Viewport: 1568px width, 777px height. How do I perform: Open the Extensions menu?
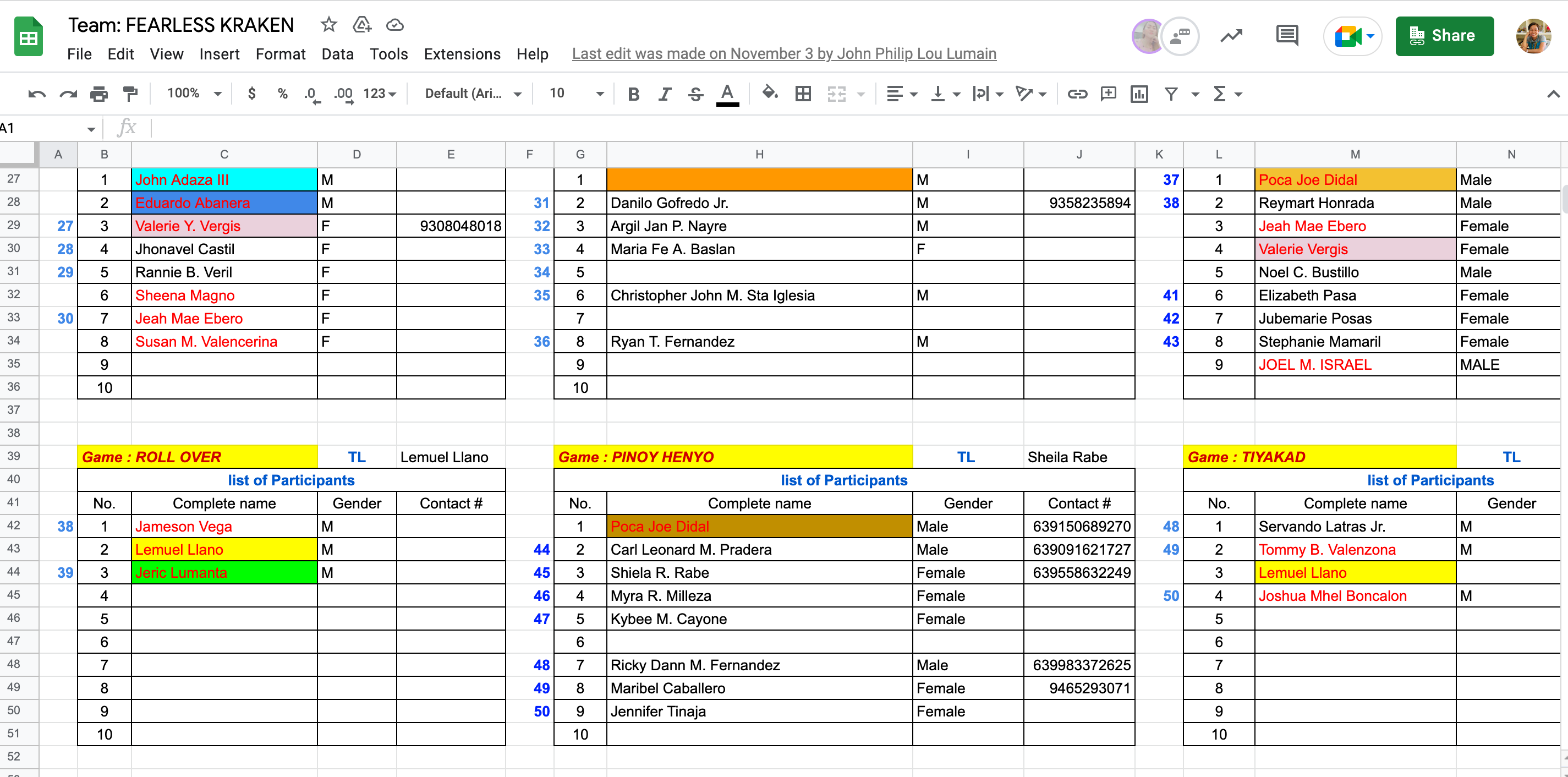point(462,54)
